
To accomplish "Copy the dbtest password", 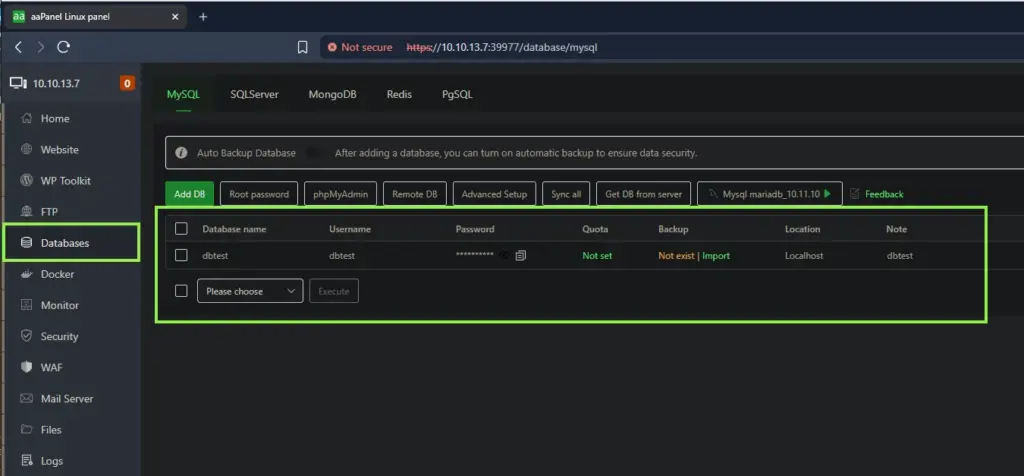I will 520,256.
